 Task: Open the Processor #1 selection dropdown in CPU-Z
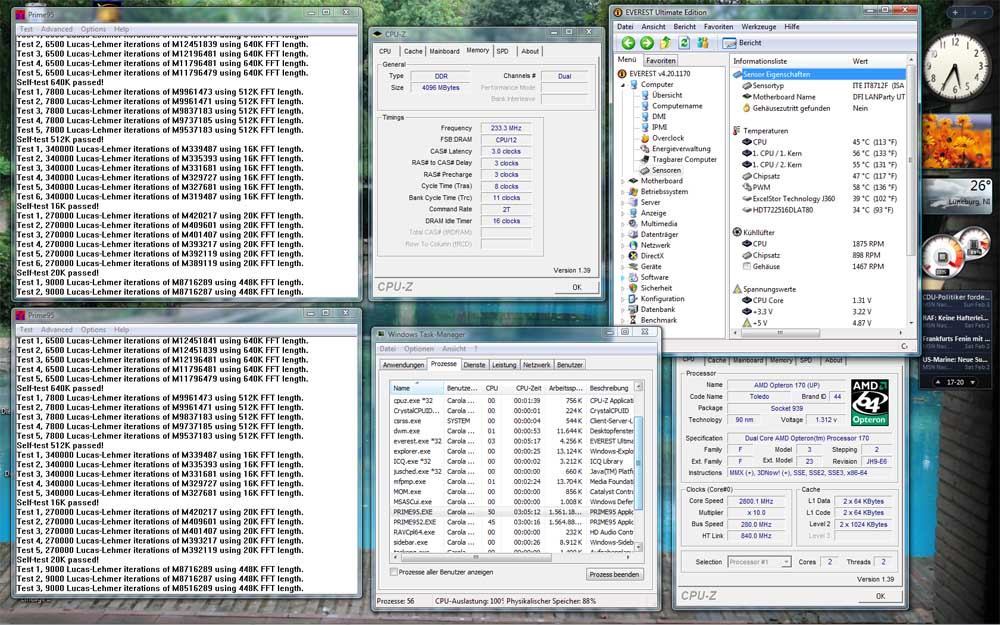pyautogui.click(x=759, y=562)
